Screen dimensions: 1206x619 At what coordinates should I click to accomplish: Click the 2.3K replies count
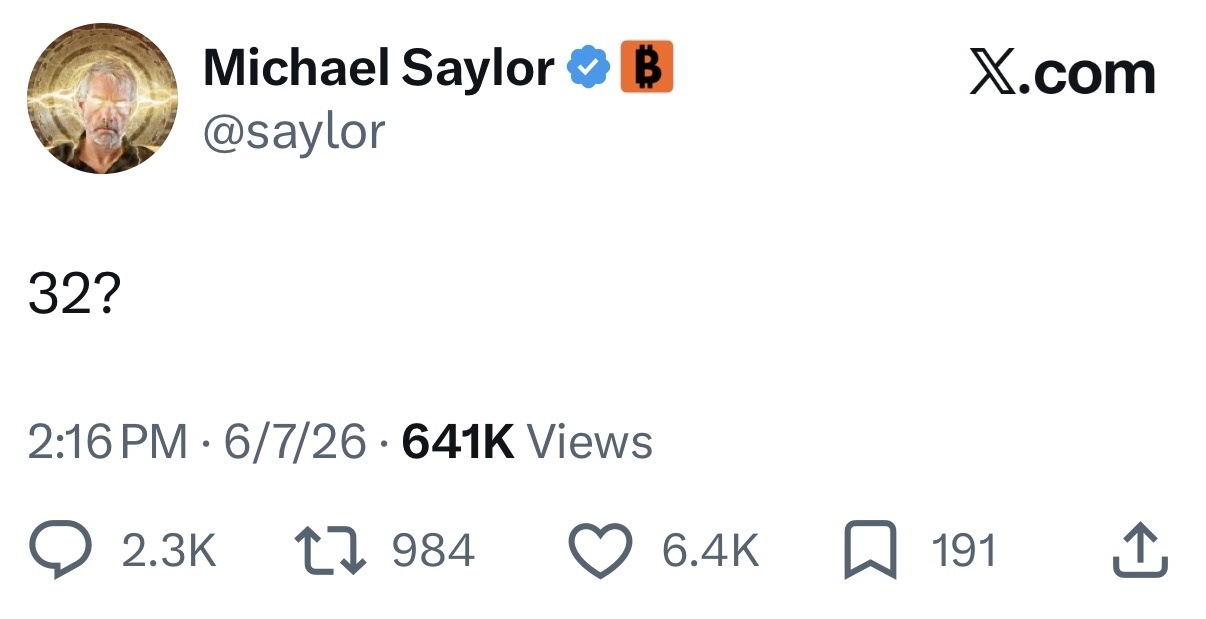[169, 551]
